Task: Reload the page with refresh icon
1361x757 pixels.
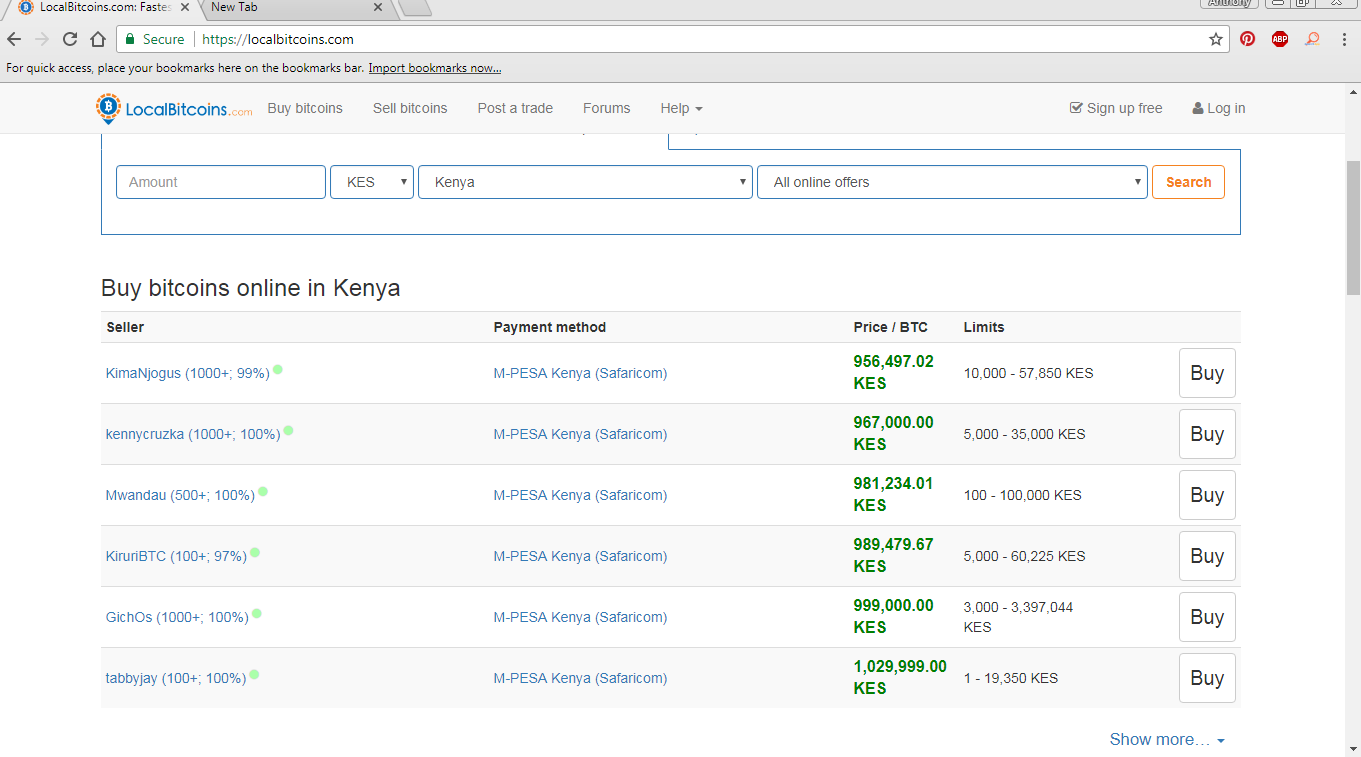Action: coord(70,40)
